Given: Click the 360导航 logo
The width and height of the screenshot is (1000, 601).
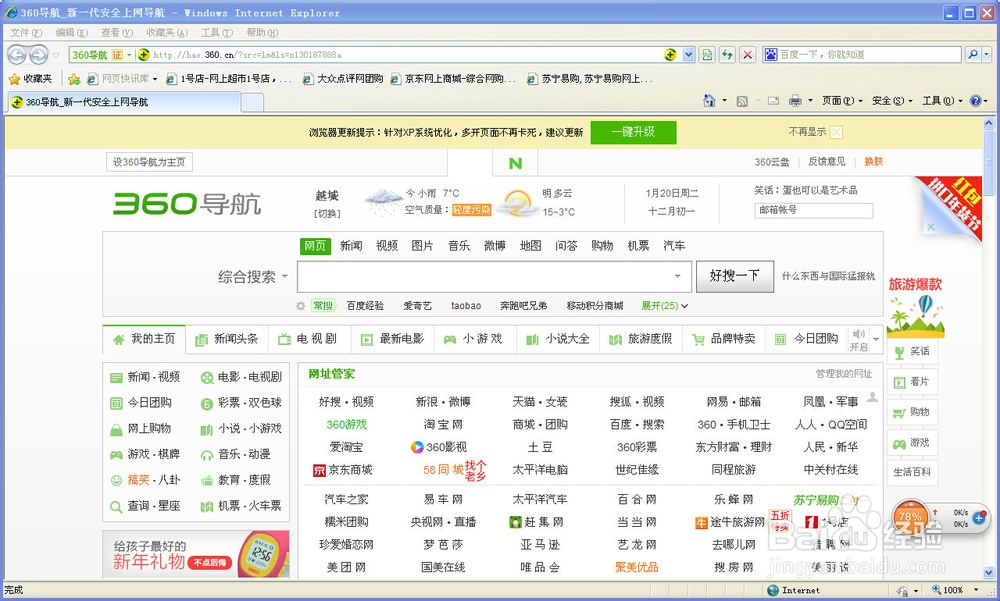Looking at the screenshot, I should click(187, 204).
